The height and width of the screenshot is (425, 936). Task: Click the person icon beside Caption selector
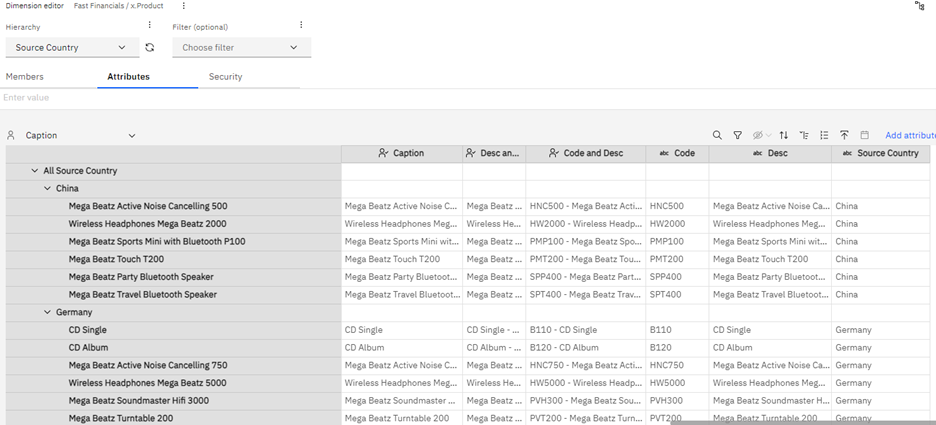[x=10, y=135]
